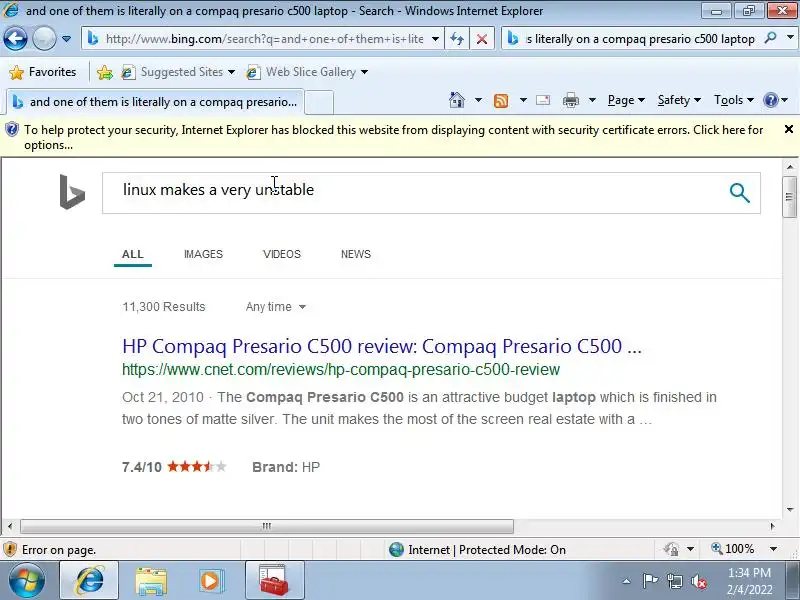Click the vertical scrollbar thumb
The image size is (800, 600).
click(790, 196)
